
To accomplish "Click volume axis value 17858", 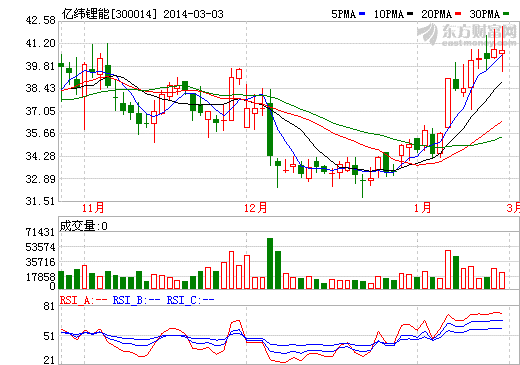I will coord(40,277).
